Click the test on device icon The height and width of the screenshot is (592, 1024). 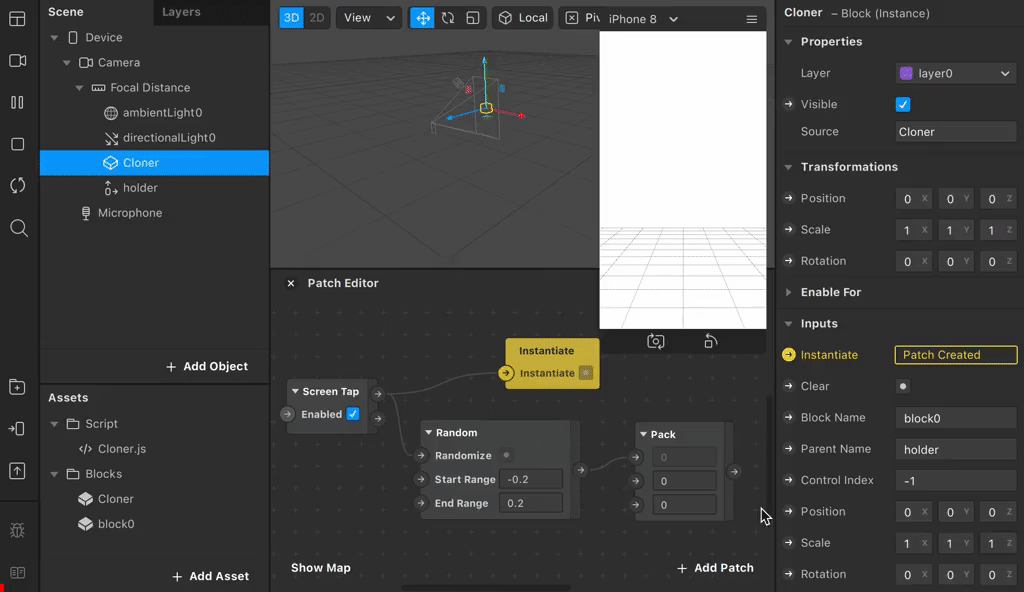click(18, 429)
